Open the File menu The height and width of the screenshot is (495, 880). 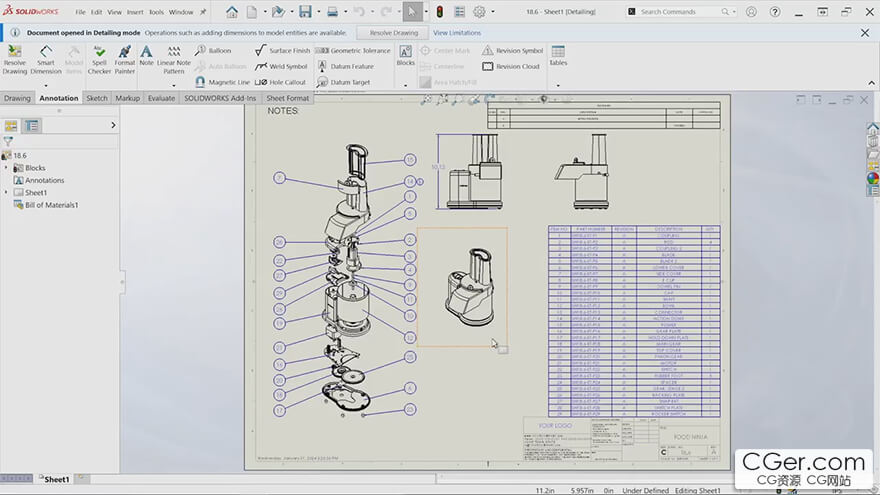coord(81,12)
